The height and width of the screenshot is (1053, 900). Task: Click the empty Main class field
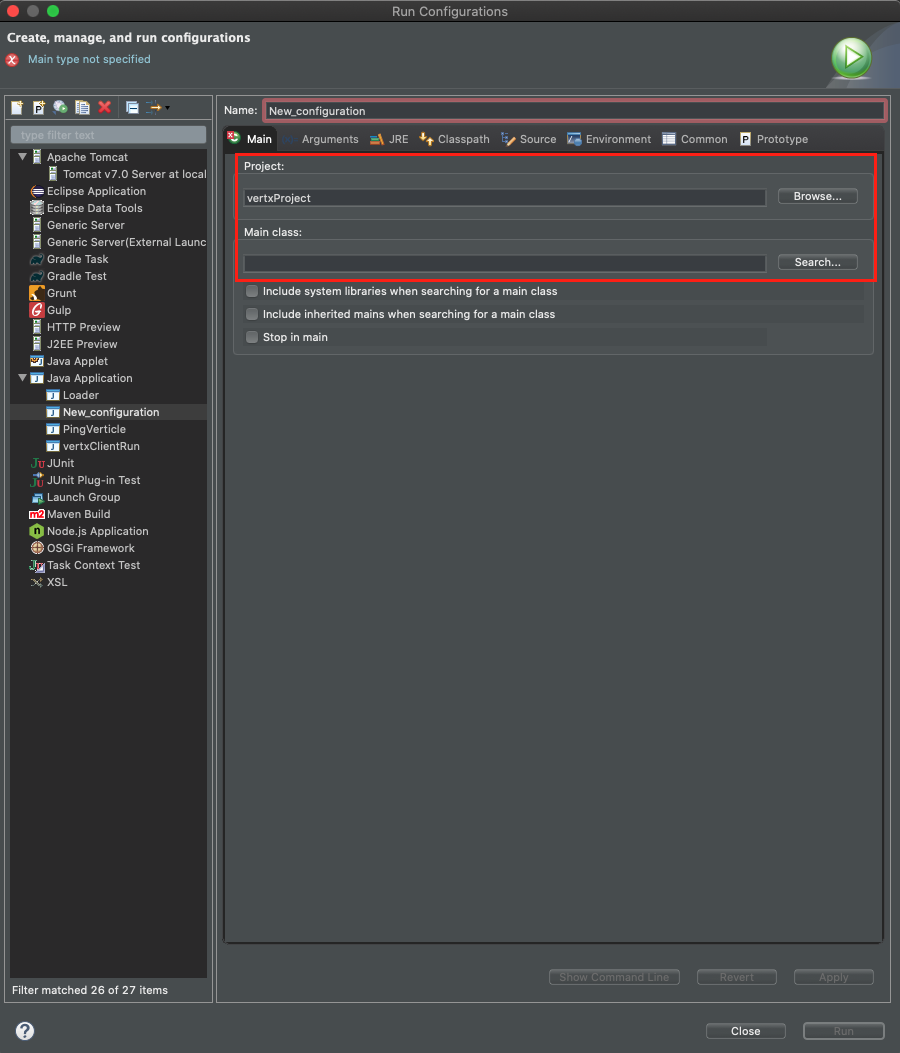[504, 263]
